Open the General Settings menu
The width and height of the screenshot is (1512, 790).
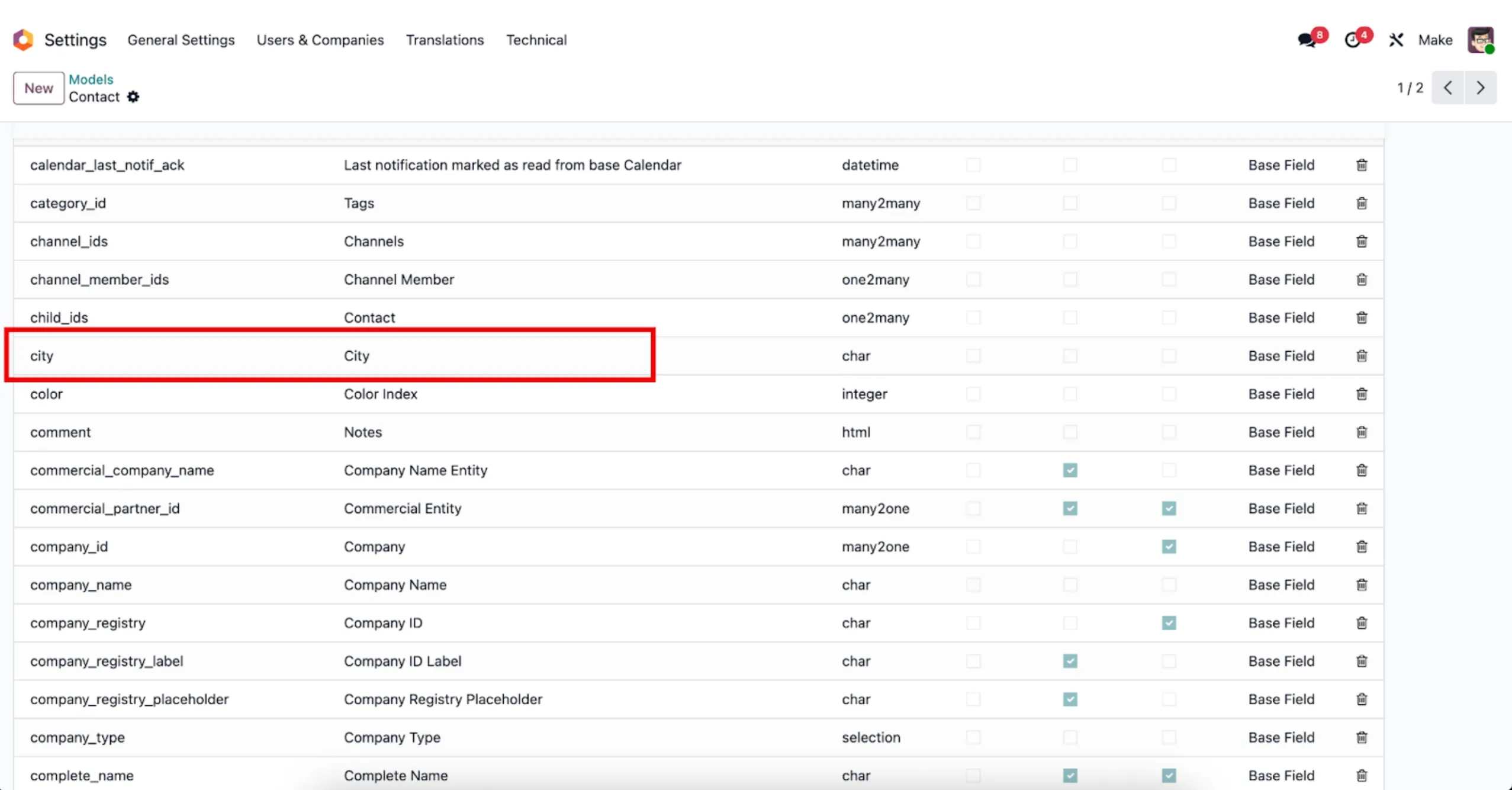pyautogui.click(x=181, y=40)
